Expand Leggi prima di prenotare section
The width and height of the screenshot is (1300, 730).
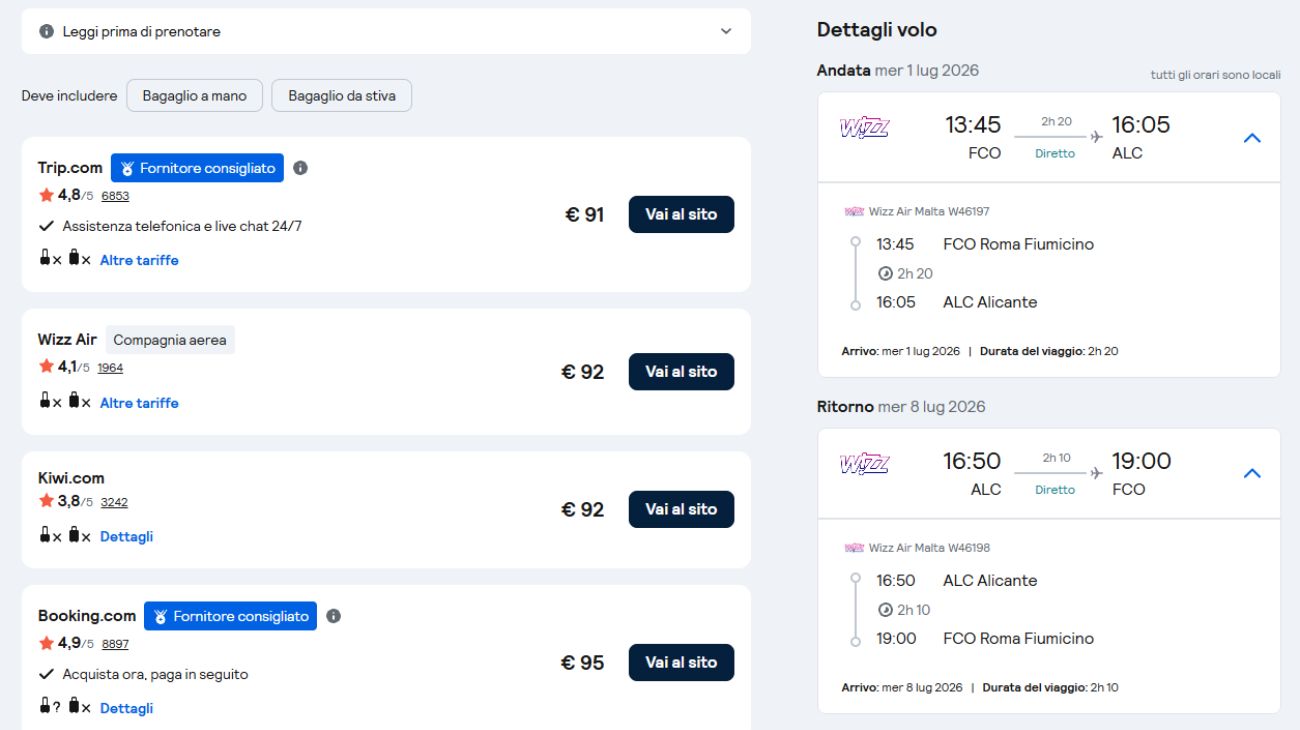point(726,32)
